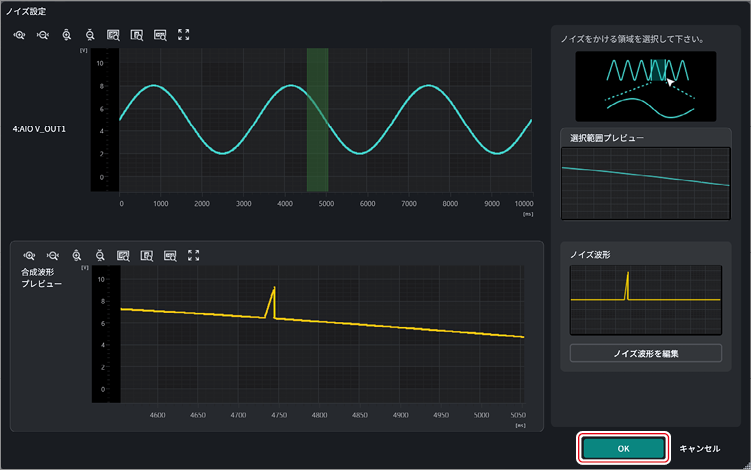Screen dimensions: 751x470
Task: Click the ノイズ波形 heading
Action: pos(590,255)
